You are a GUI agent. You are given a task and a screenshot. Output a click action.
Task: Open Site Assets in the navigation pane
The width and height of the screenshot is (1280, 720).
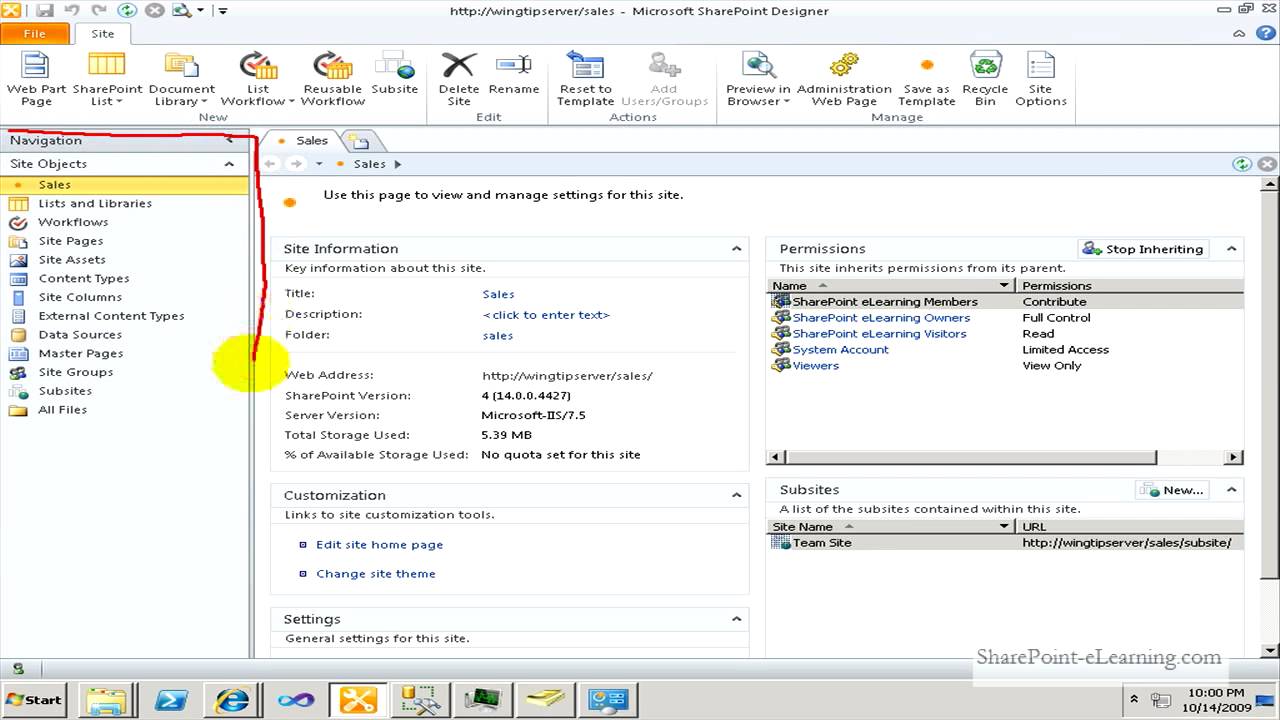pyautogui.click(x=72, y=260)
